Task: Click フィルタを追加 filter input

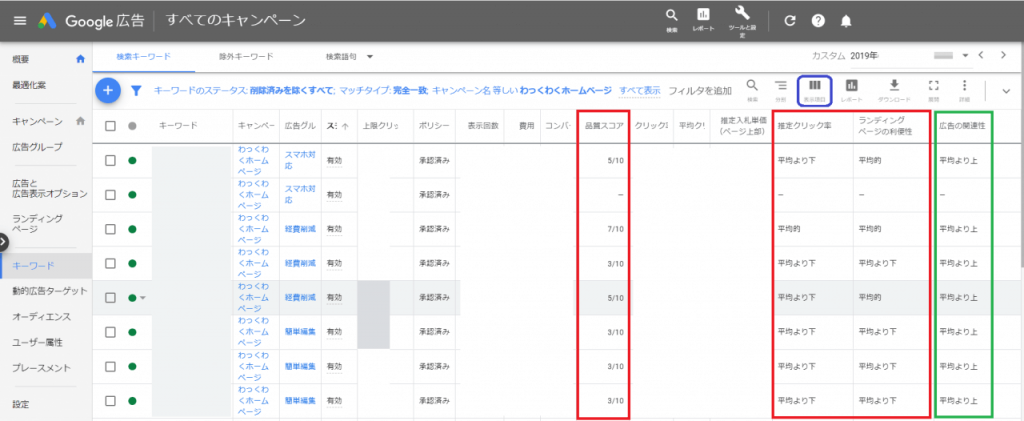Action: point(700,91)
